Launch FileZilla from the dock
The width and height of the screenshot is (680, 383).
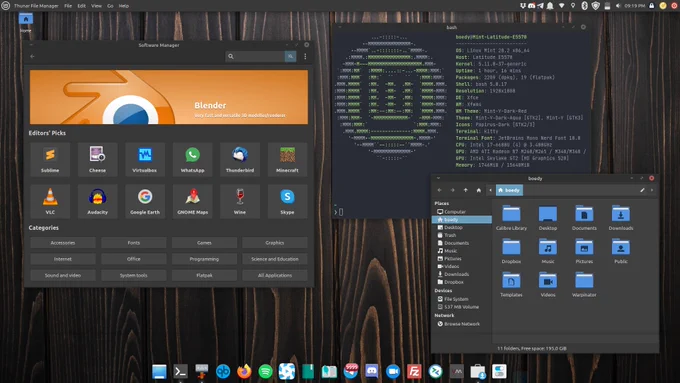(x=414, y=371)
